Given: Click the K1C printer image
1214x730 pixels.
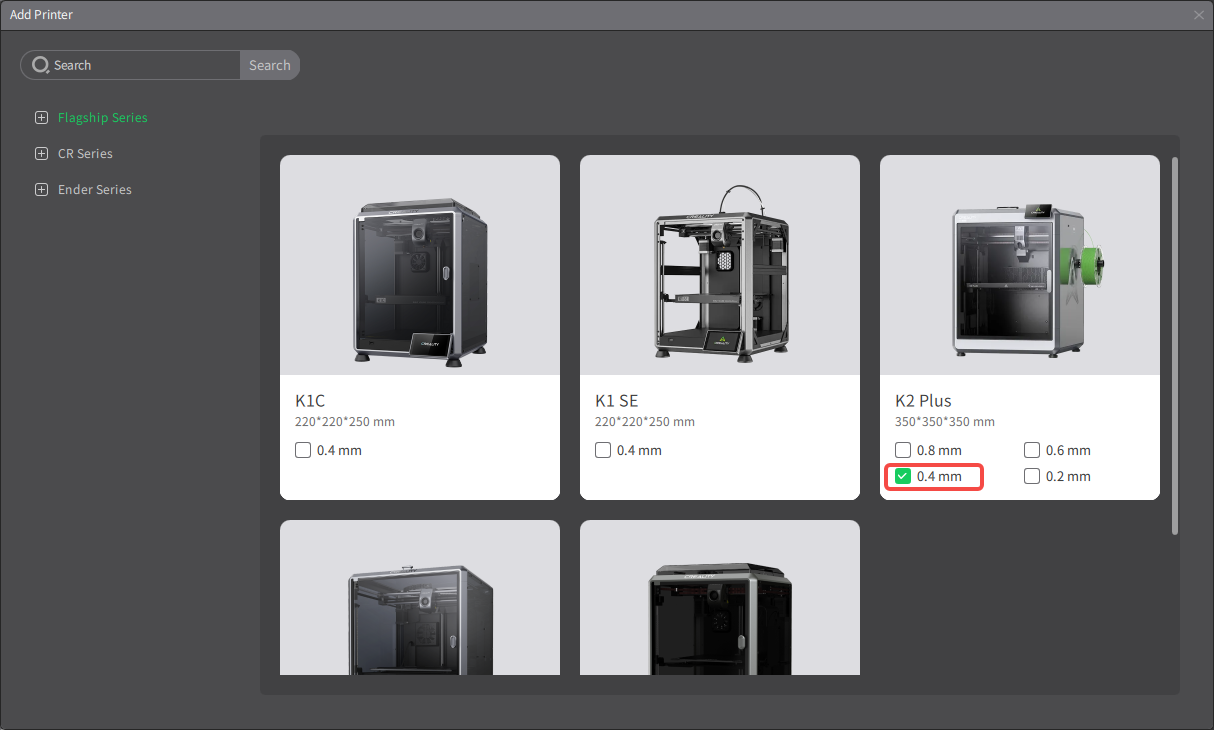Looking at the screenshot, I should 420,265.
